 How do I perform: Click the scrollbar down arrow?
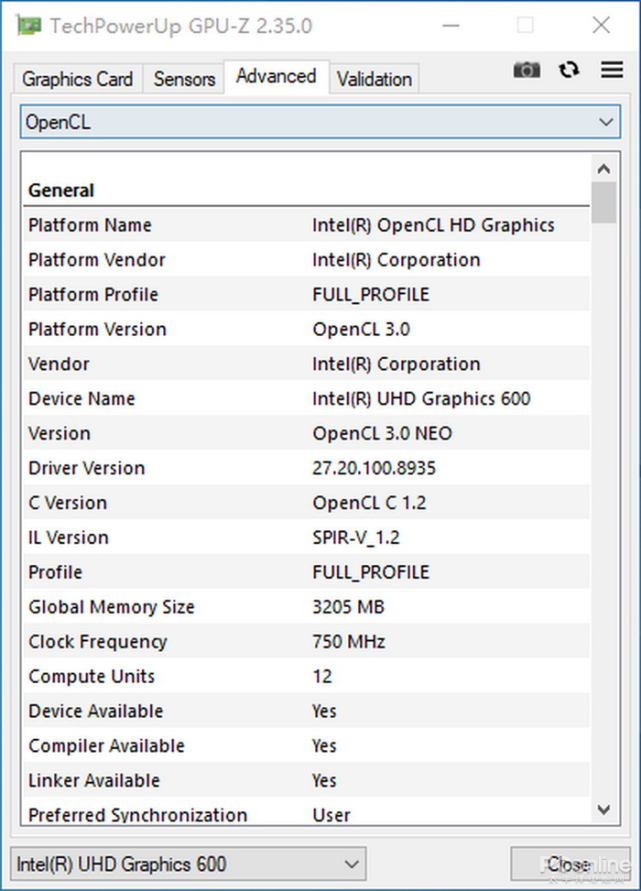pos(603,809)
